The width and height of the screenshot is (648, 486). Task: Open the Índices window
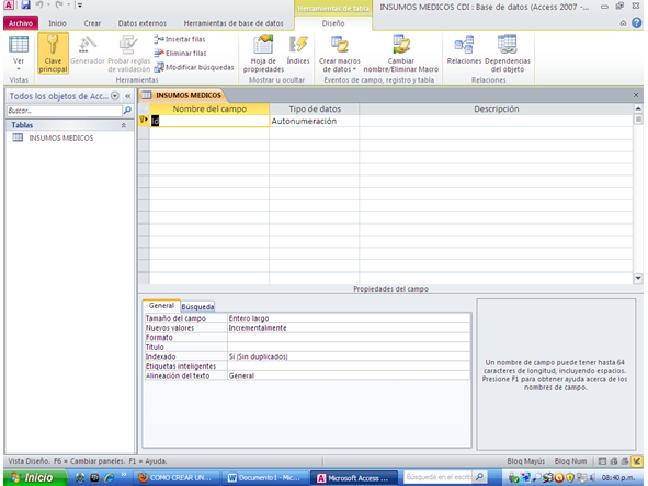tap(298, 51)
